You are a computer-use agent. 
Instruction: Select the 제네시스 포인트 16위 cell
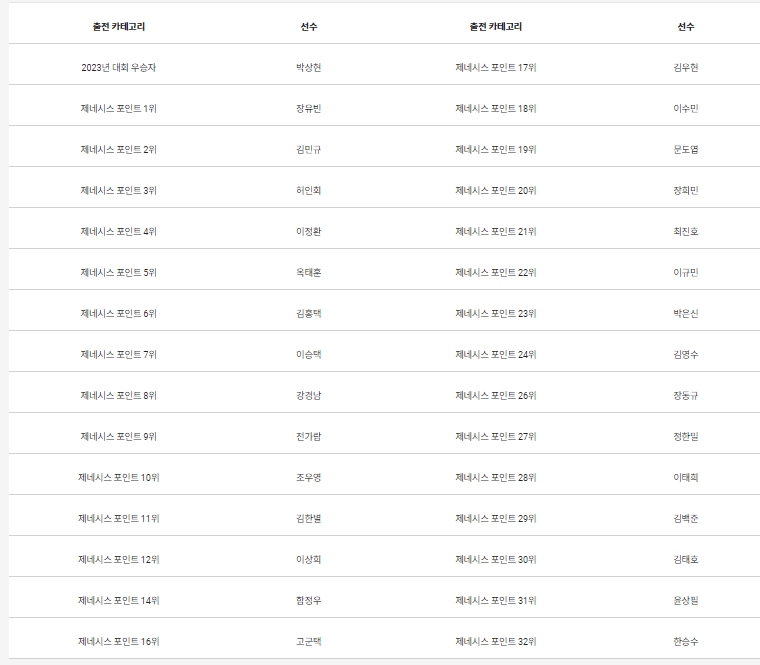119,641
